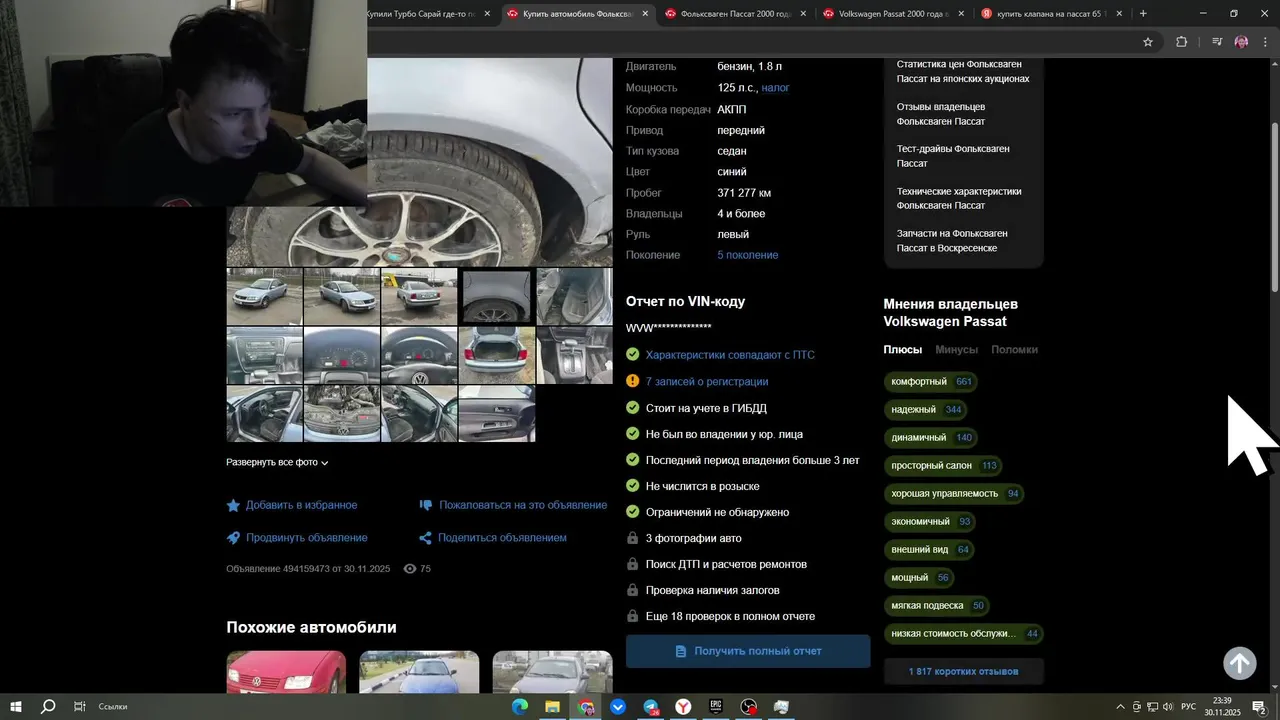The image size is (1280, 720).
Task: Open Telegram from the taskbar
Action: [651, 707]
